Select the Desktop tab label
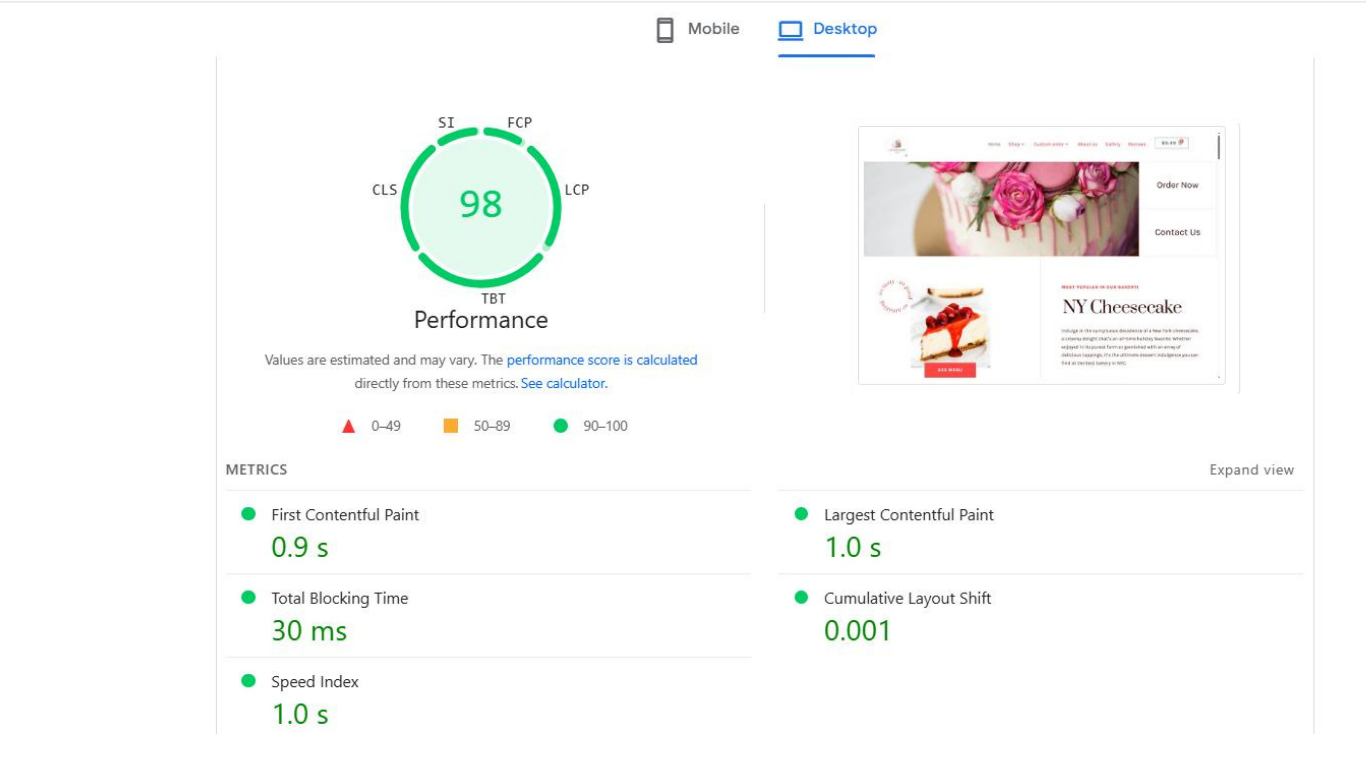1366x768 pixels. pos(844,29)
